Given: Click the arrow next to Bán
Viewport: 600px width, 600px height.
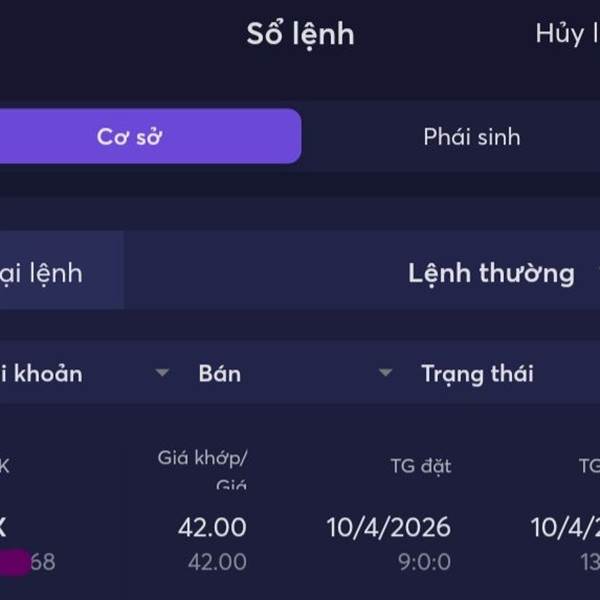Looking at the screenshot, I should 385,374.
